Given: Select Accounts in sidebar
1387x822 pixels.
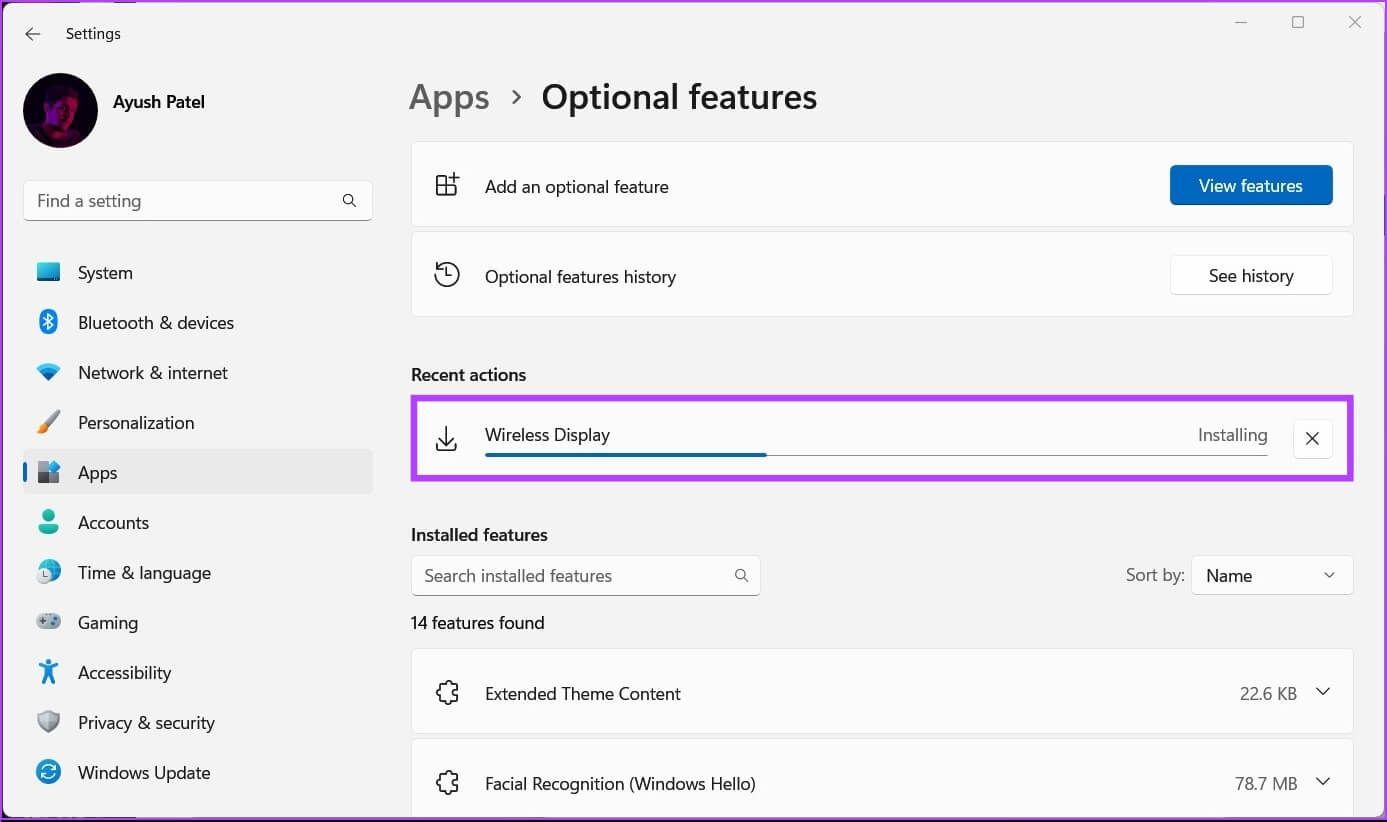Looking at the screenshot, I should coord(198,522).
